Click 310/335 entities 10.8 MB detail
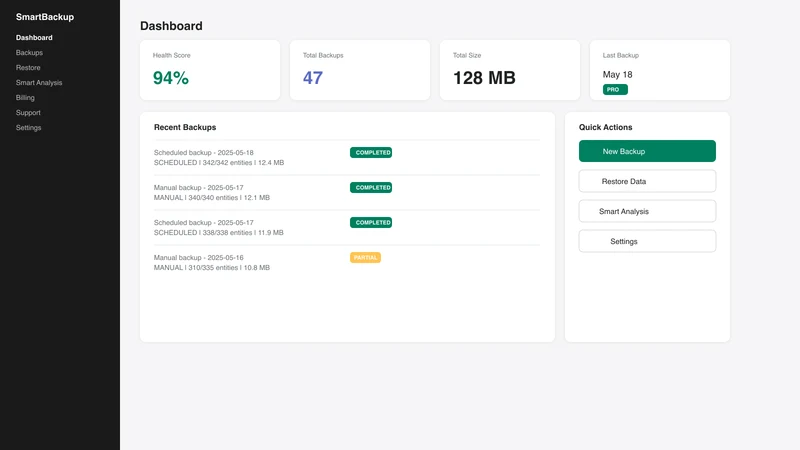 pyautogui.click(x=212, y=267)
